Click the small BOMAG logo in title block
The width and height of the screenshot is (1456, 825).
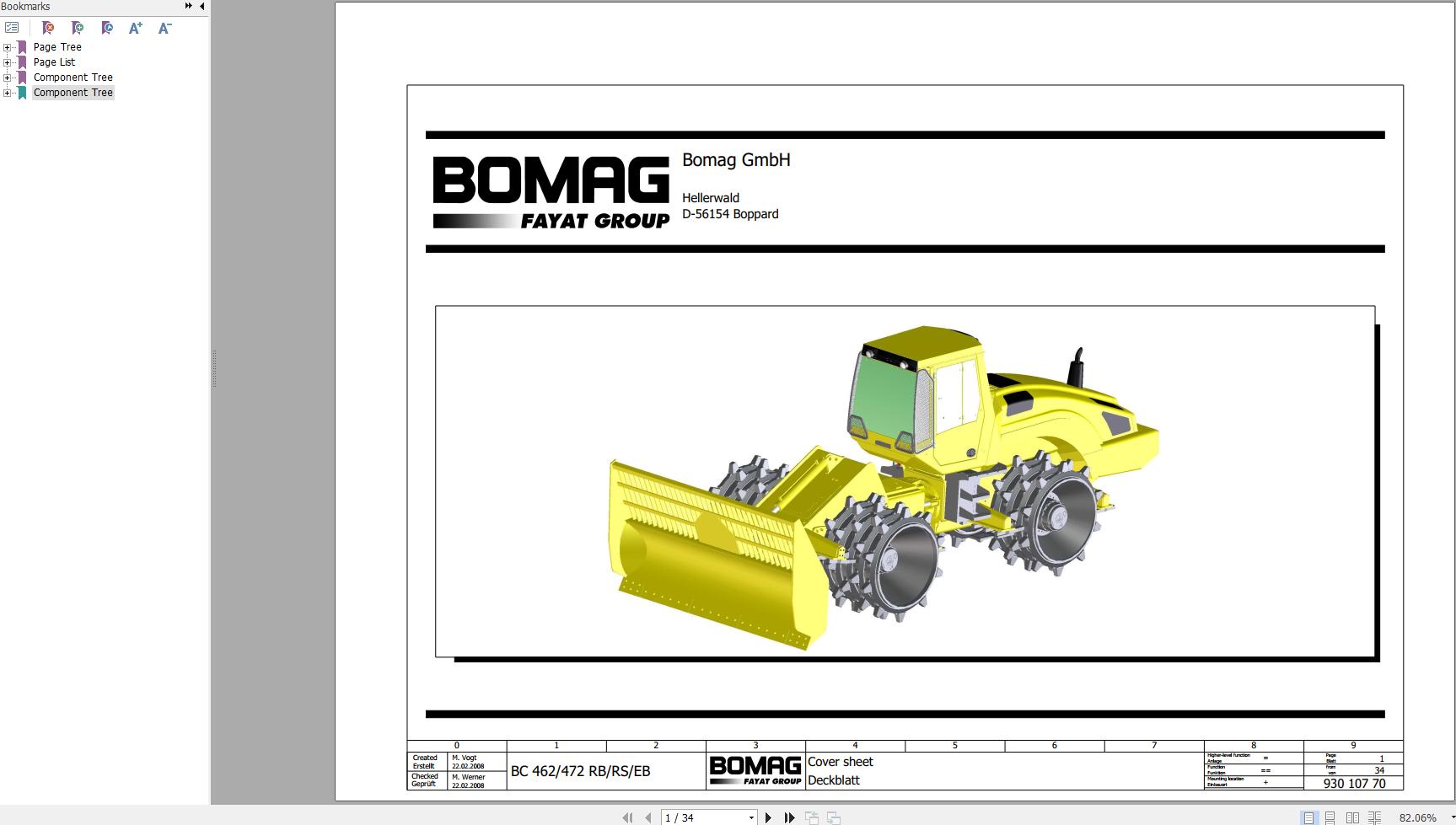[x=755, y=770]
